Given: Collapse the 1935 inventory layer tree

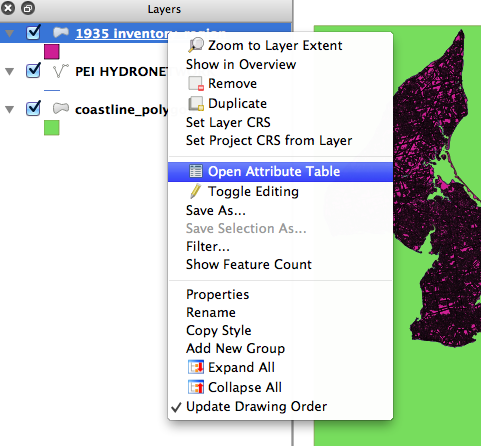Looking at the screenshot, I should (10, 33).
